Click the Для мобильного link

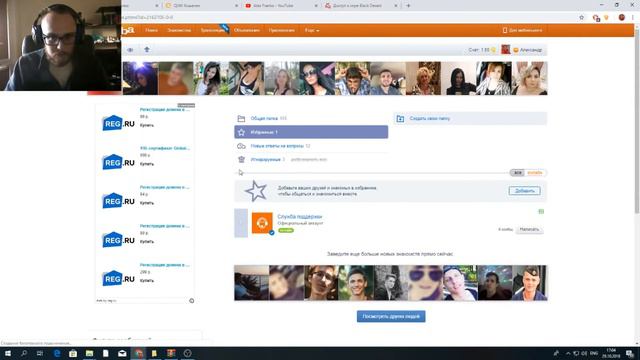pyautogui.click(x=526, y=30)
